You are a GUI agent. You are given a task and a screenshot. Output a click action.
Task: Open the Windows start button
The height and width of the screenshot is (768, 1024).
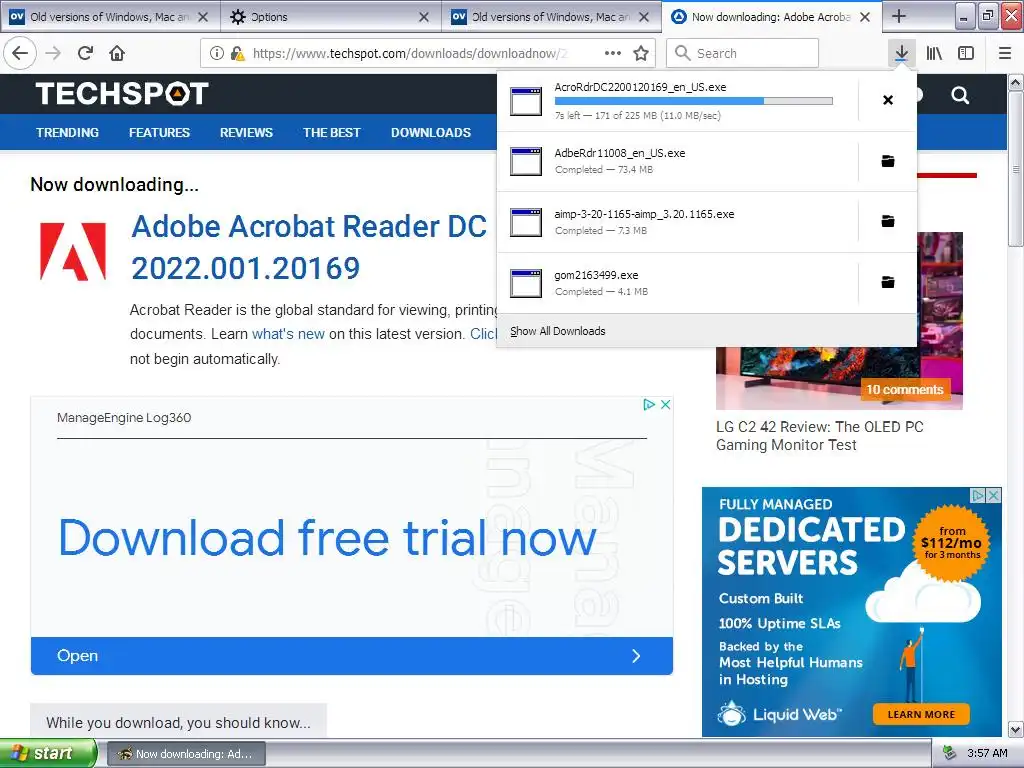(48, 753)
